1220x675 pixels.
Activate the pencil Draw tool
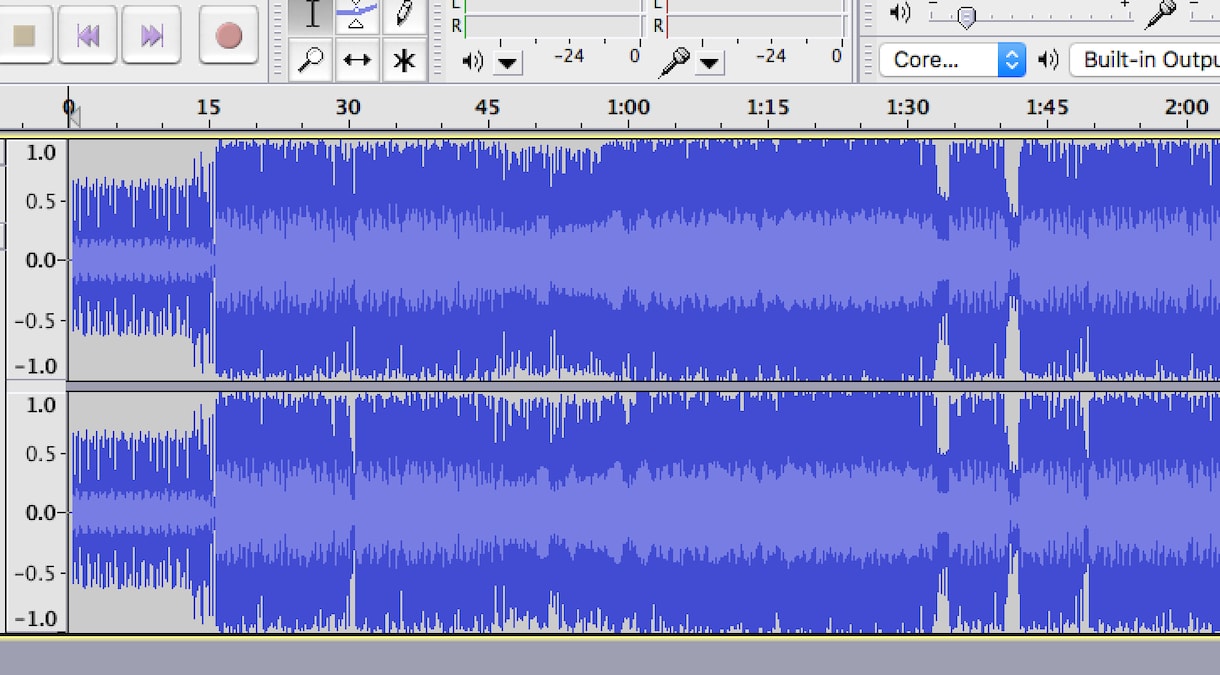click(404, 14)
